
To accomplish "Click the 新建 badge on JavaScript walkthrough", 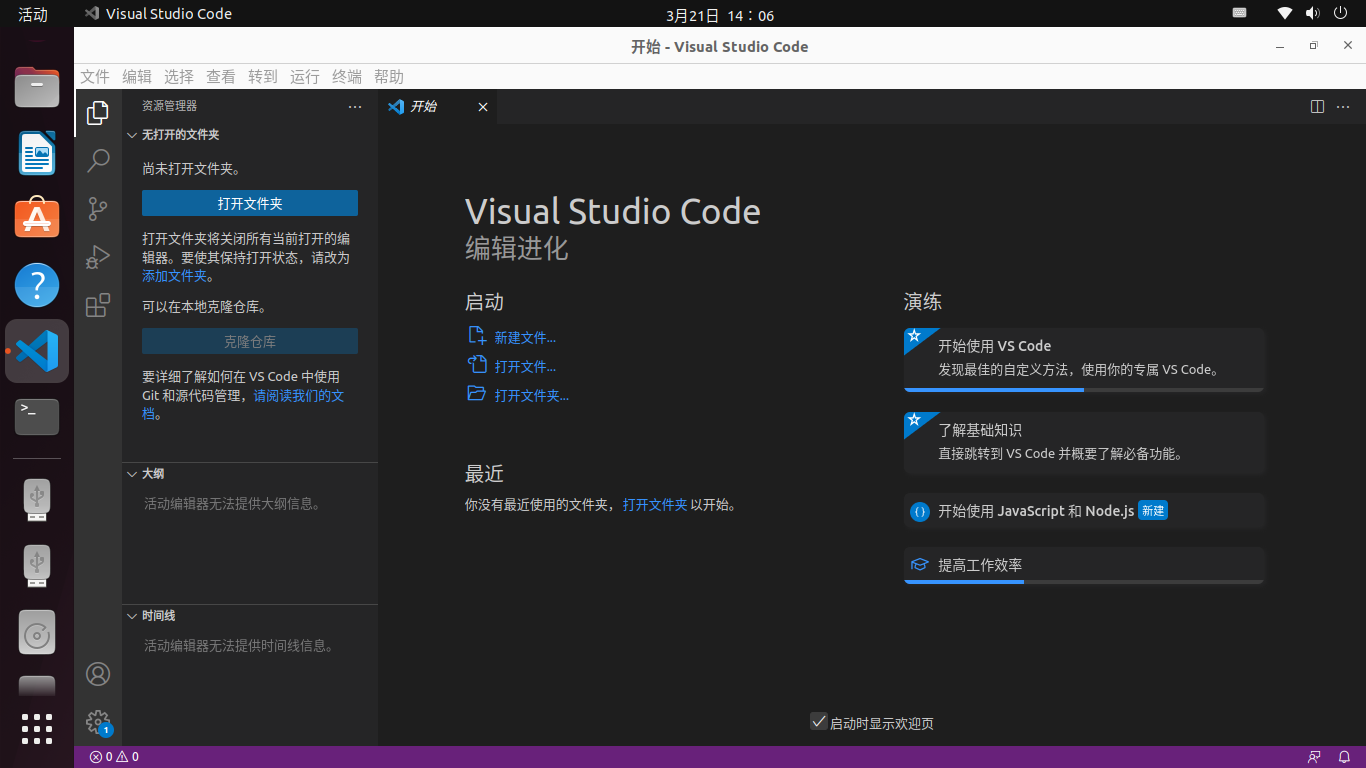I will 1153,510.
